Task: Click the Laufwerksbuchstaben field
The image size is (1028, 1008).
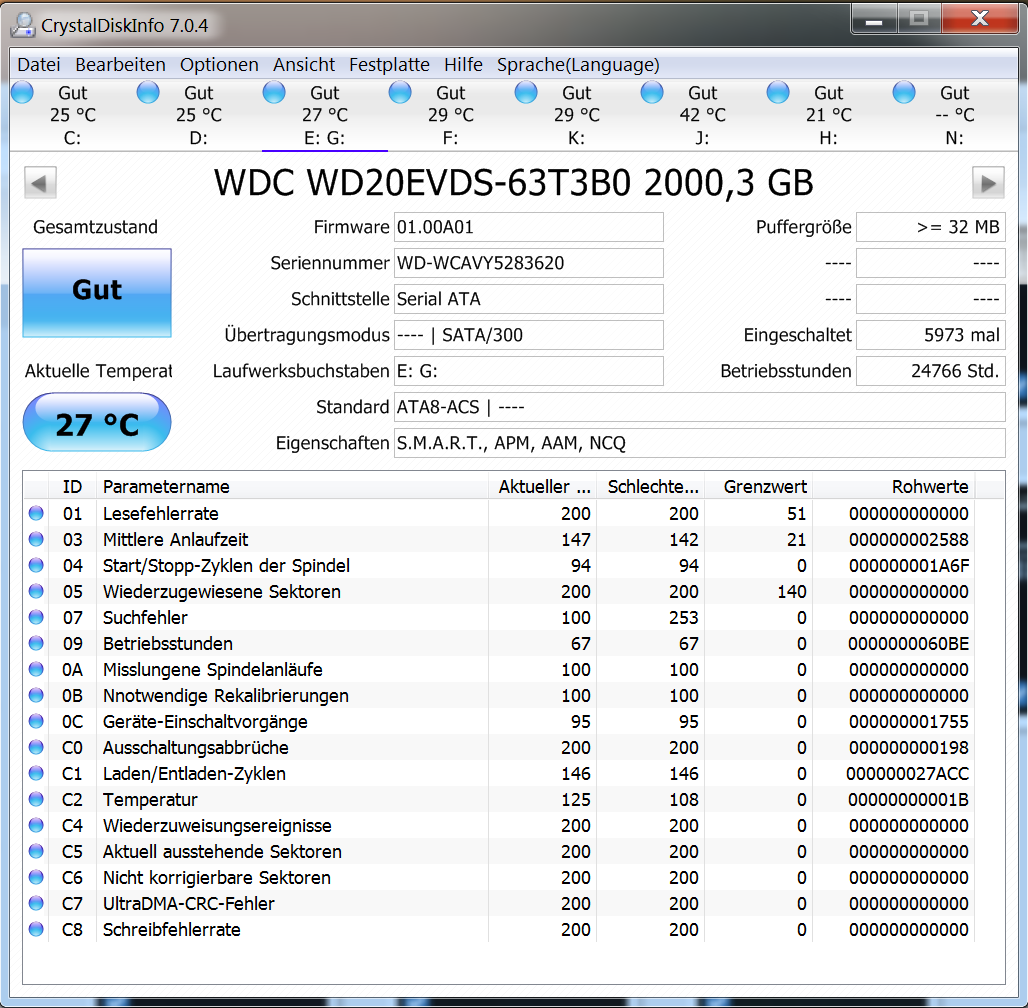Action: [x=528, y=371]
